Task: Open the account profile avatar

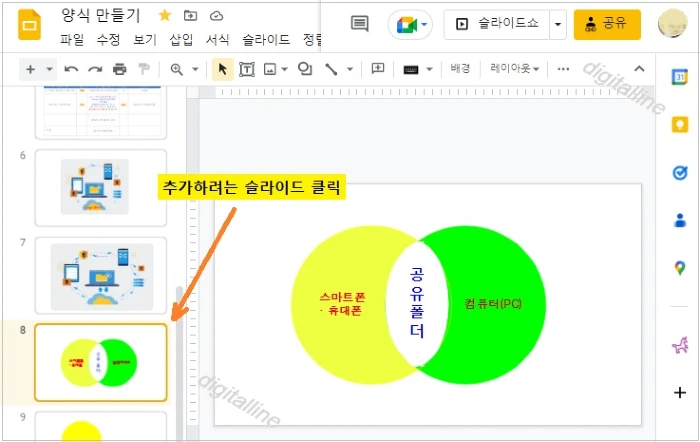Action: tap(672, 24)
